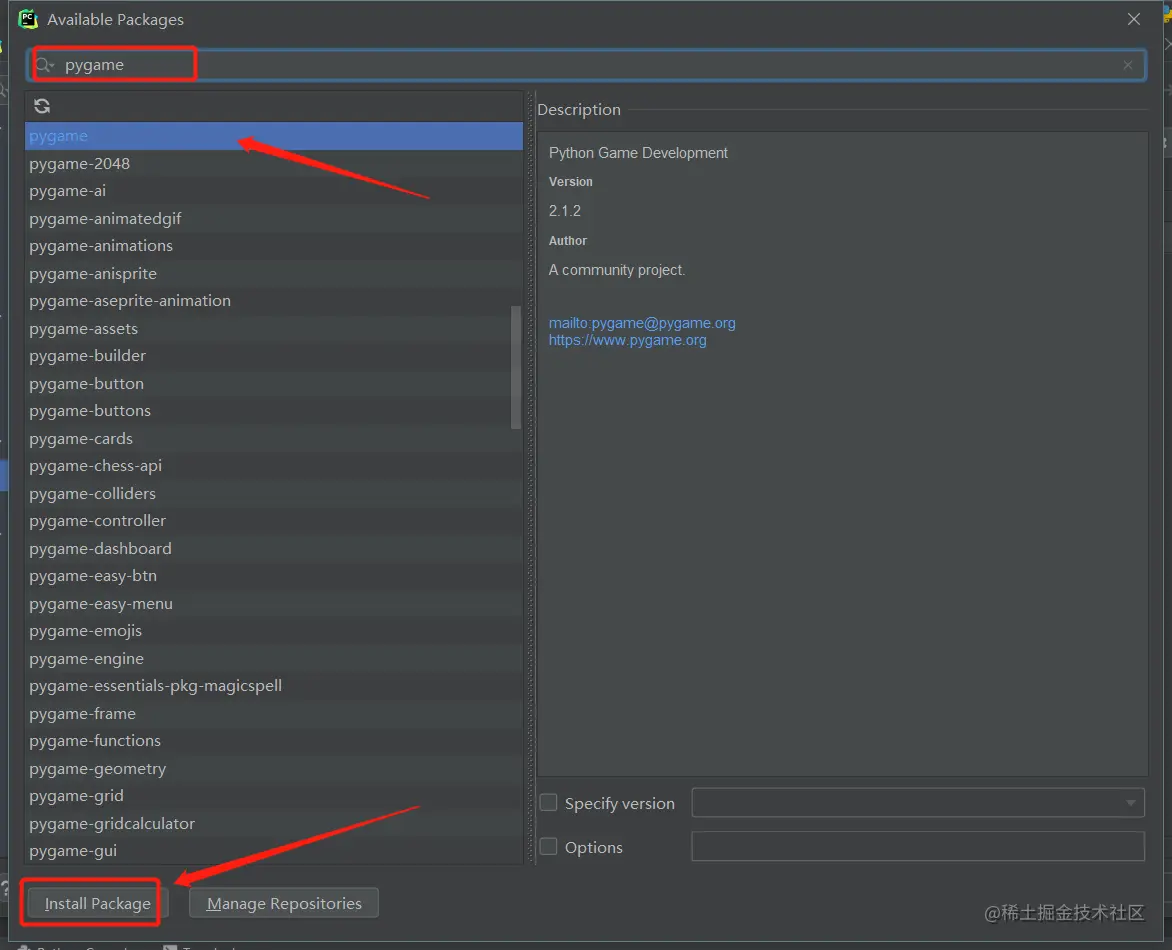This screenshot has height=950, width=1172.
Task: Select the pygame package row
Action: (x=274, y=136)
